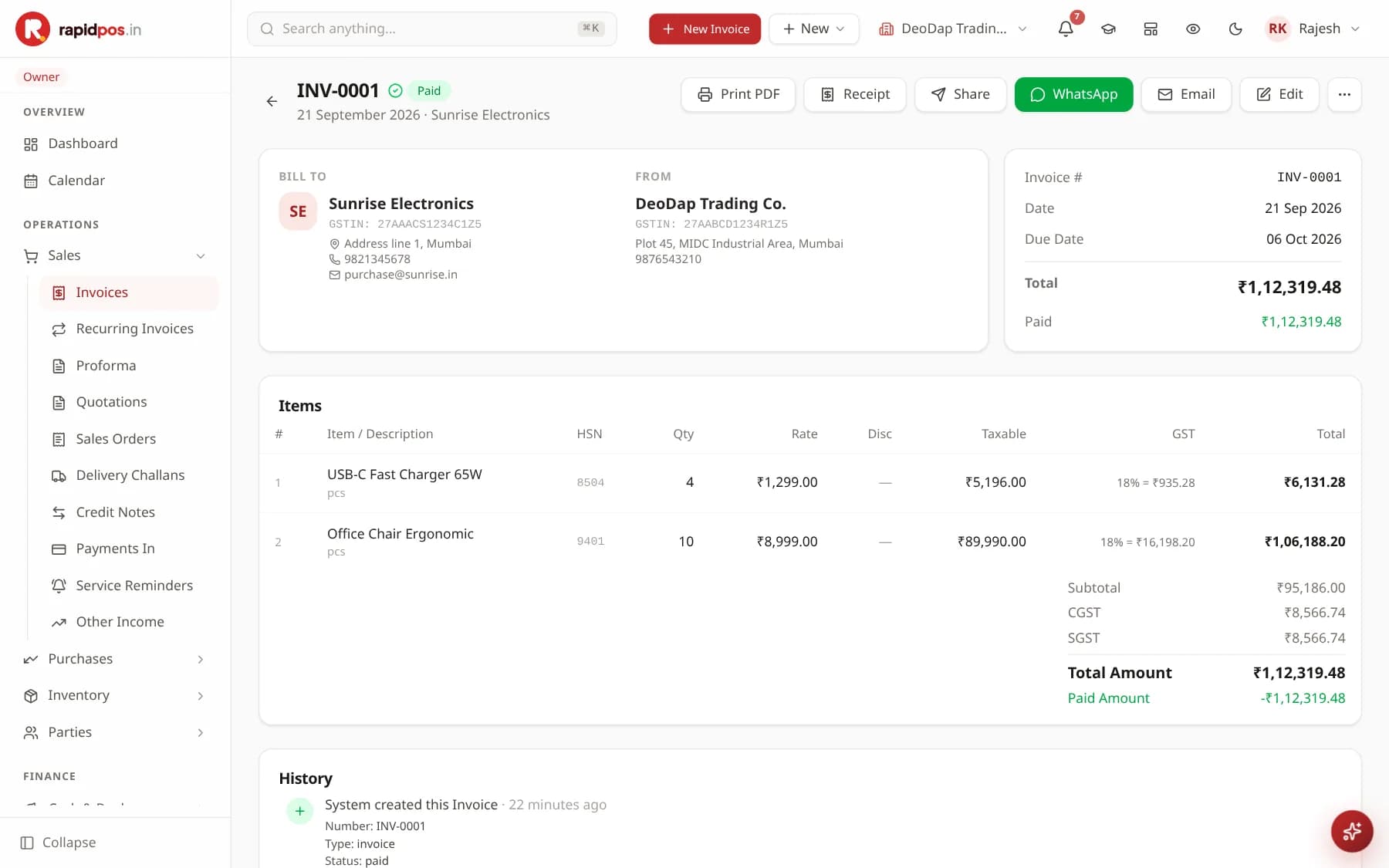Email the invoice

coord(1186,94)
